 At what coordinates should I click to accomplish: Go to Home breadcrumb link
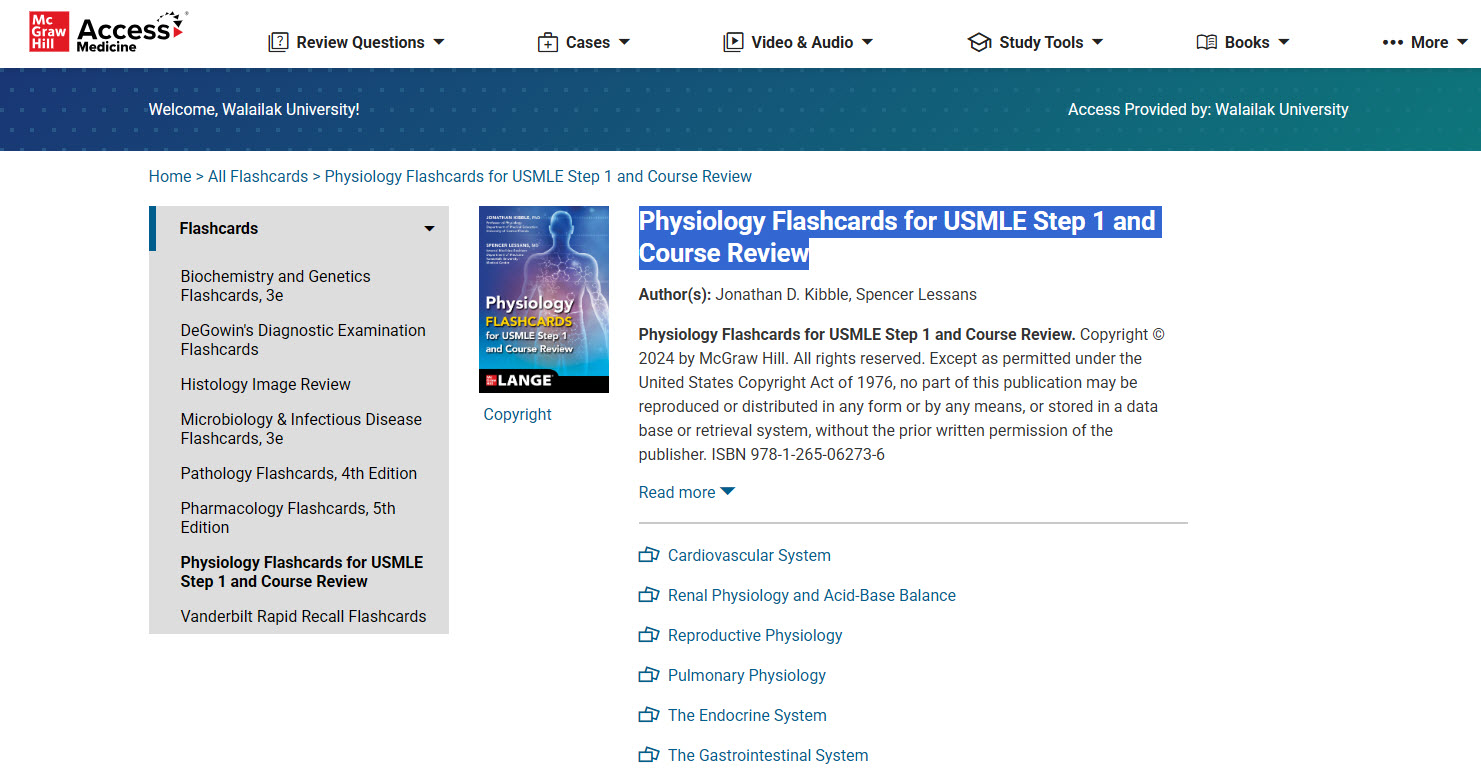pyautogui.click(x=170, y=176)
